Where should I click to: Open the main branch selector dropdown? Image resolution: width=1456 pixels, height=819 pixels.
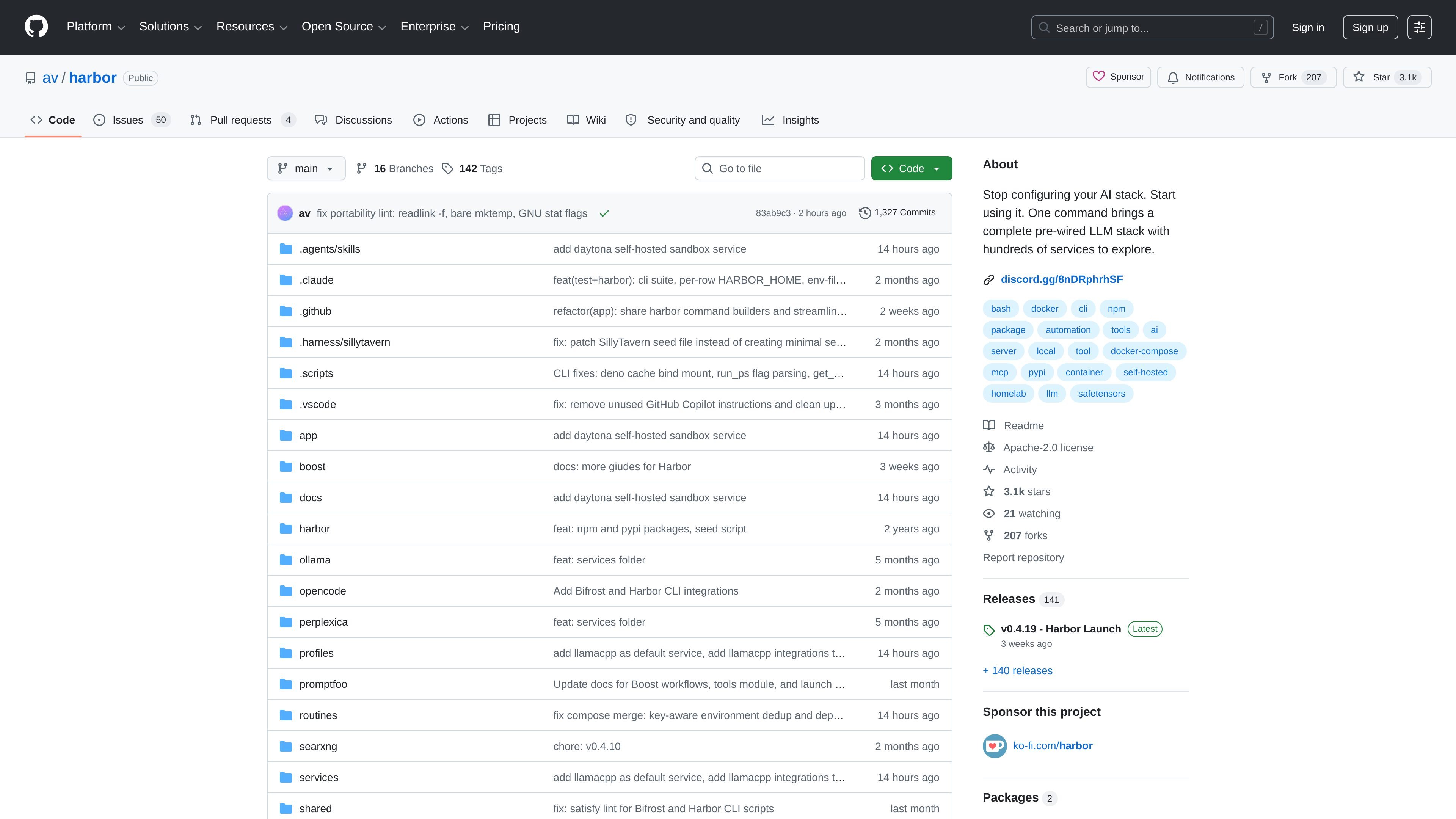click(306, 168)
